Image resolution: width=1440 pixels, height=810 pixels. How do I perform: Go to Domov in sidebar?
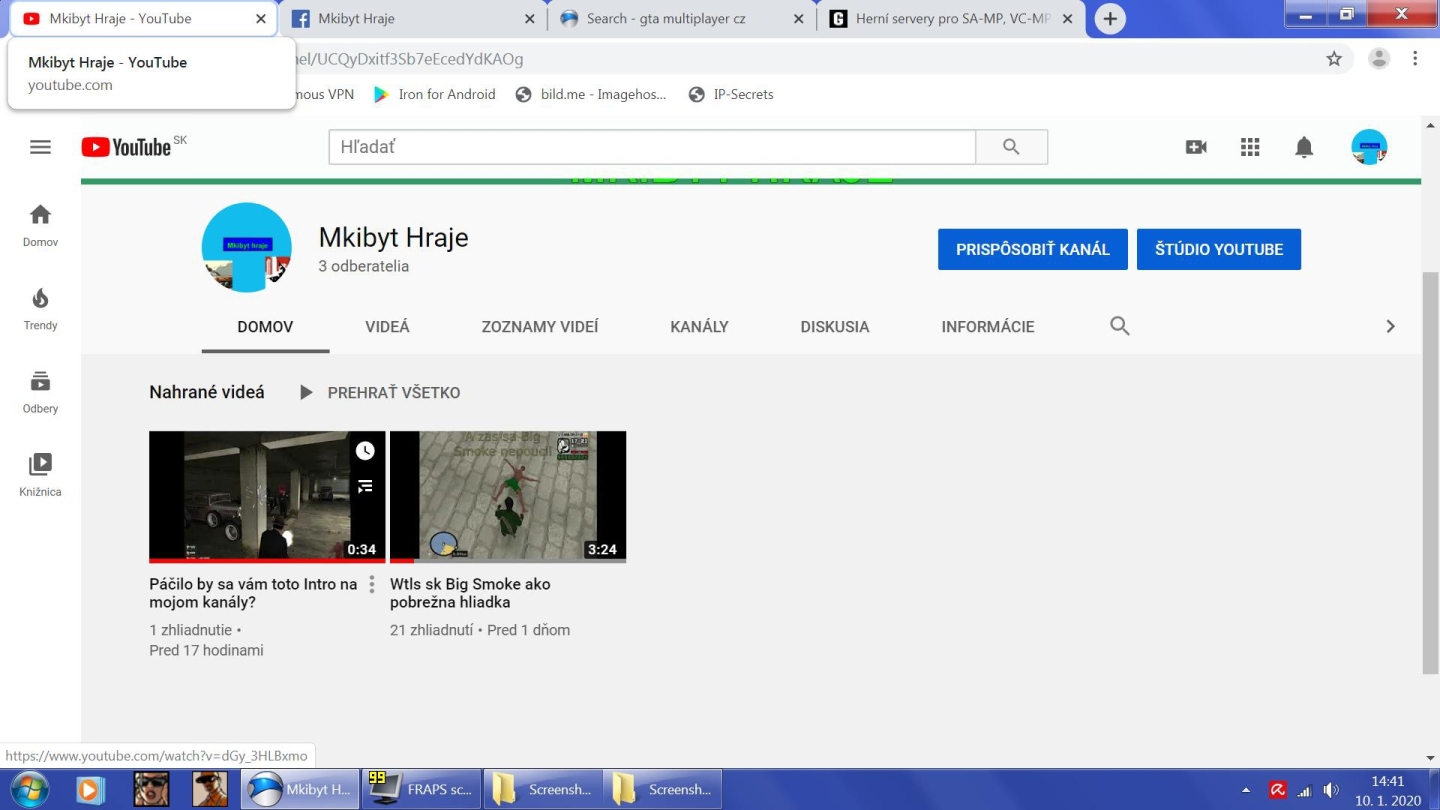40,226
